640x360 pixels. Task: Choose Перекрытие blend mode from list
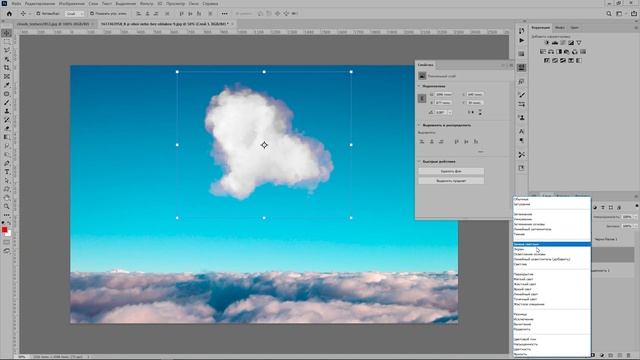coord(552,274)
